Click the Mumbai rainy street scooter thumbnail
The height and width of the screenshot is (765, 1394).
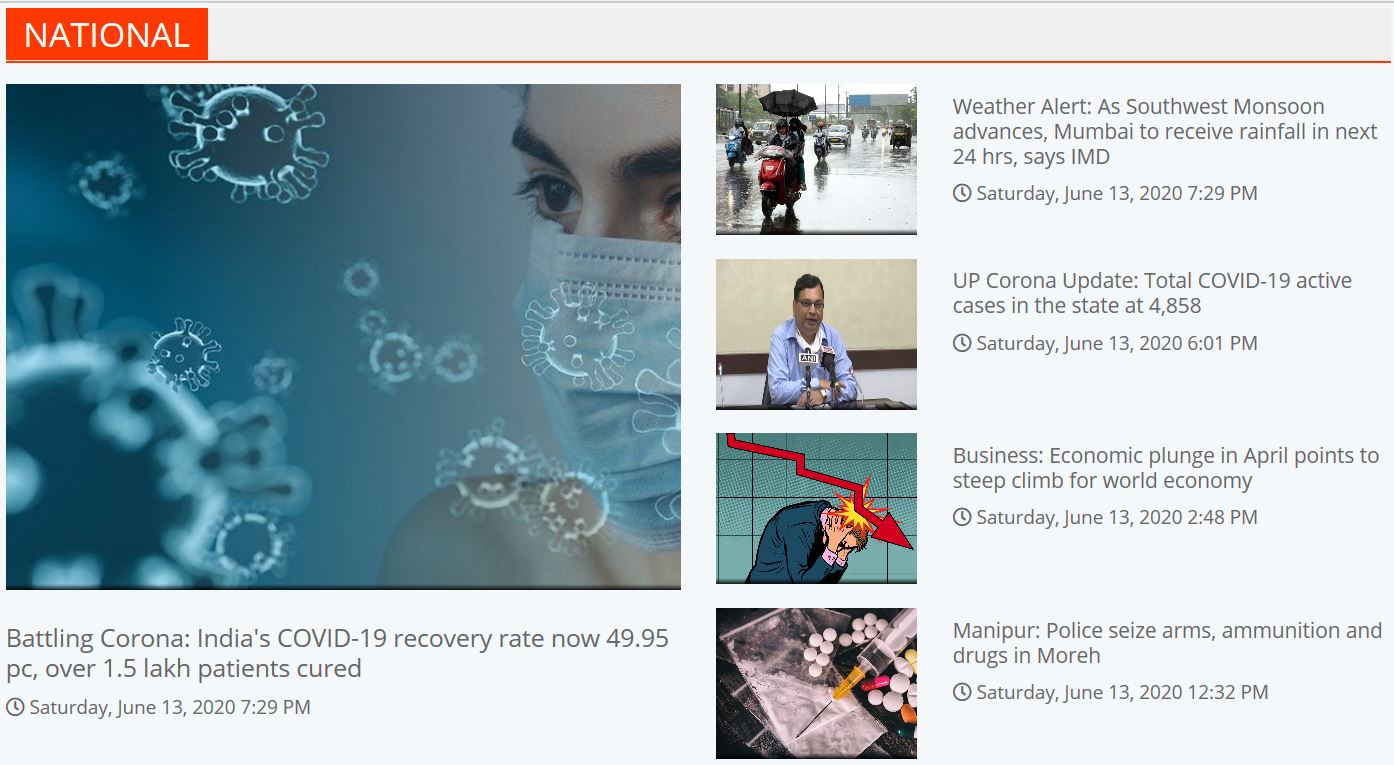point(816,159)
